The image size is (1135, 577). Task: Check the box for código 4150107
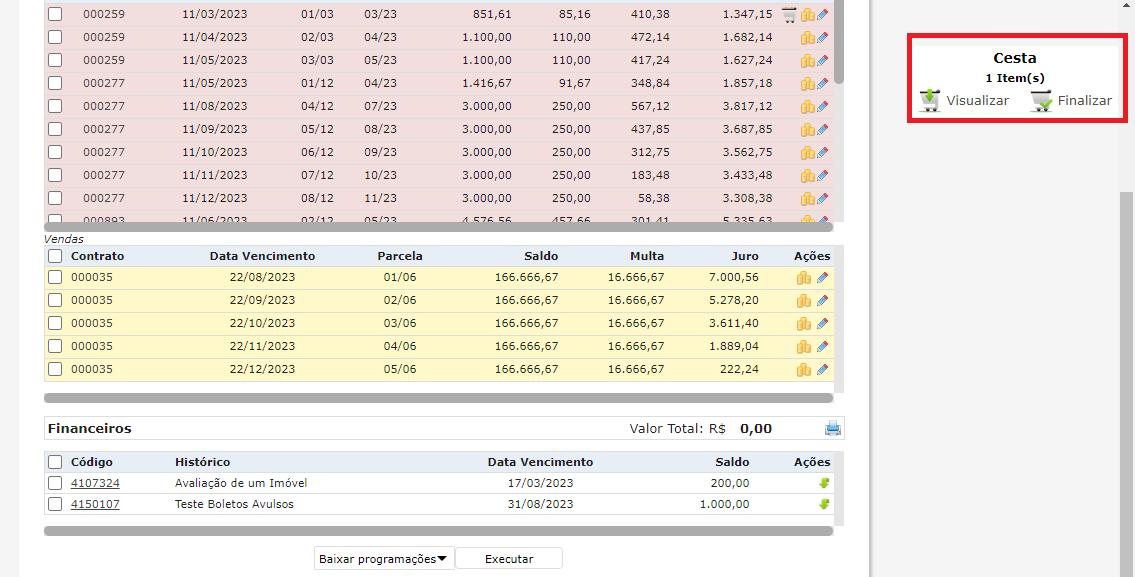click(55, 504)
